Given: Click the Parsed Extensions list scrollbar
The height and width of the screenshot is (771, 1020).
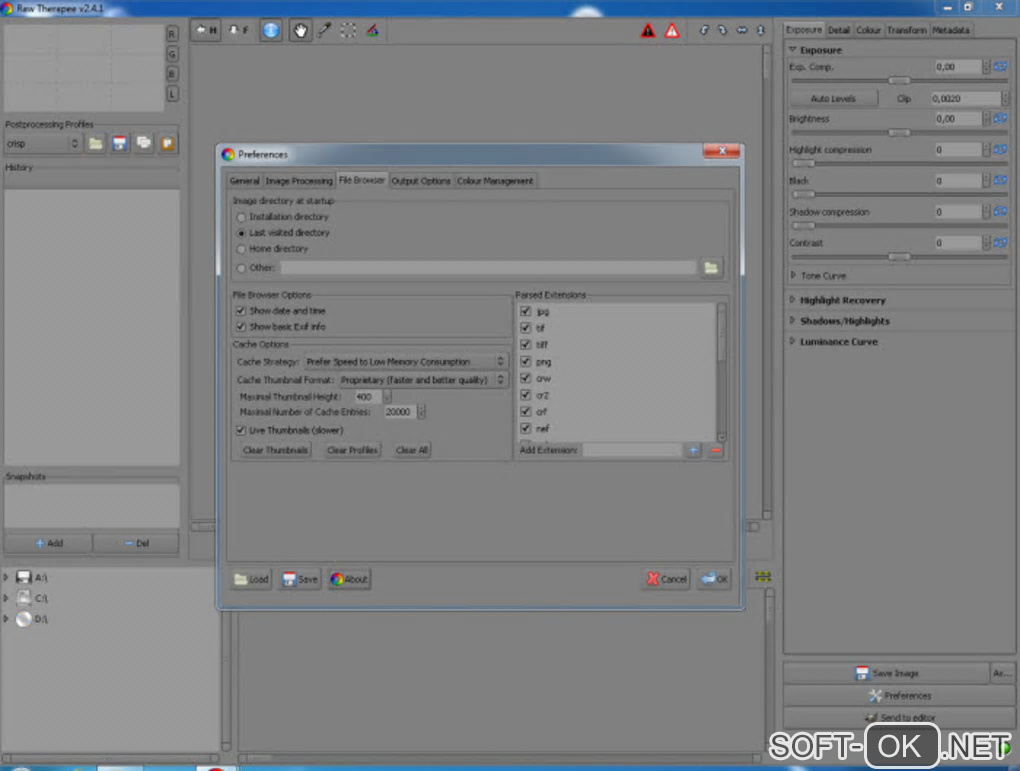Looking at the screenshot, I should pyautogui.click(x=721, y=372).
